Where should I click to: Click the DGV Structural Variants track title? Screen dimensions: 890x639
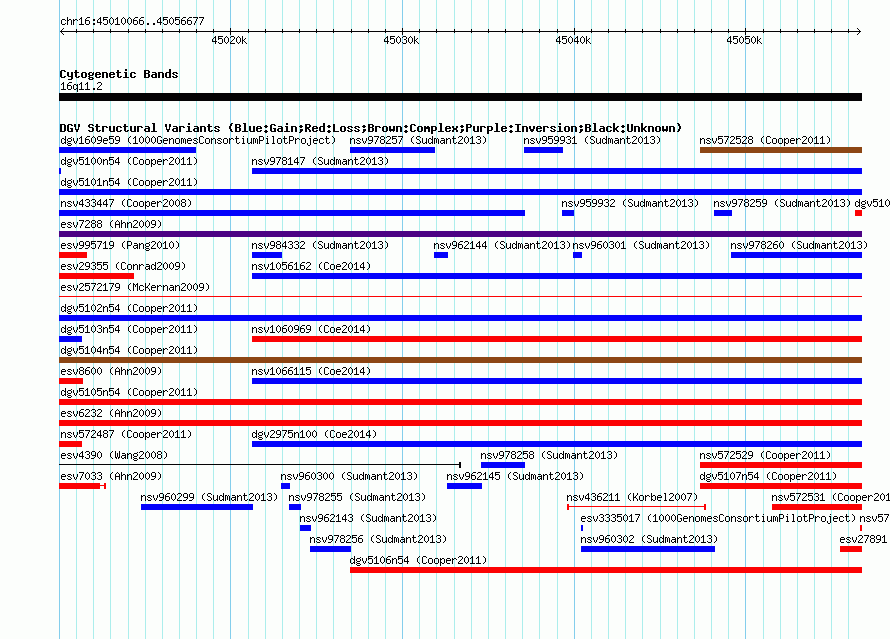pos(370,128)
